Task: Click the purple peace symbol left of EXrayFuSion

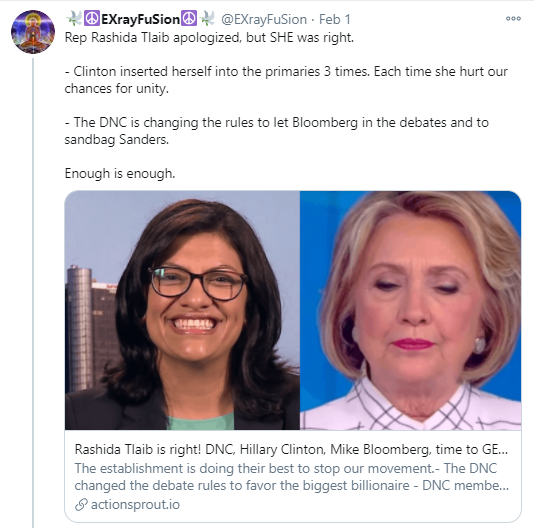Action: (92, 19)
